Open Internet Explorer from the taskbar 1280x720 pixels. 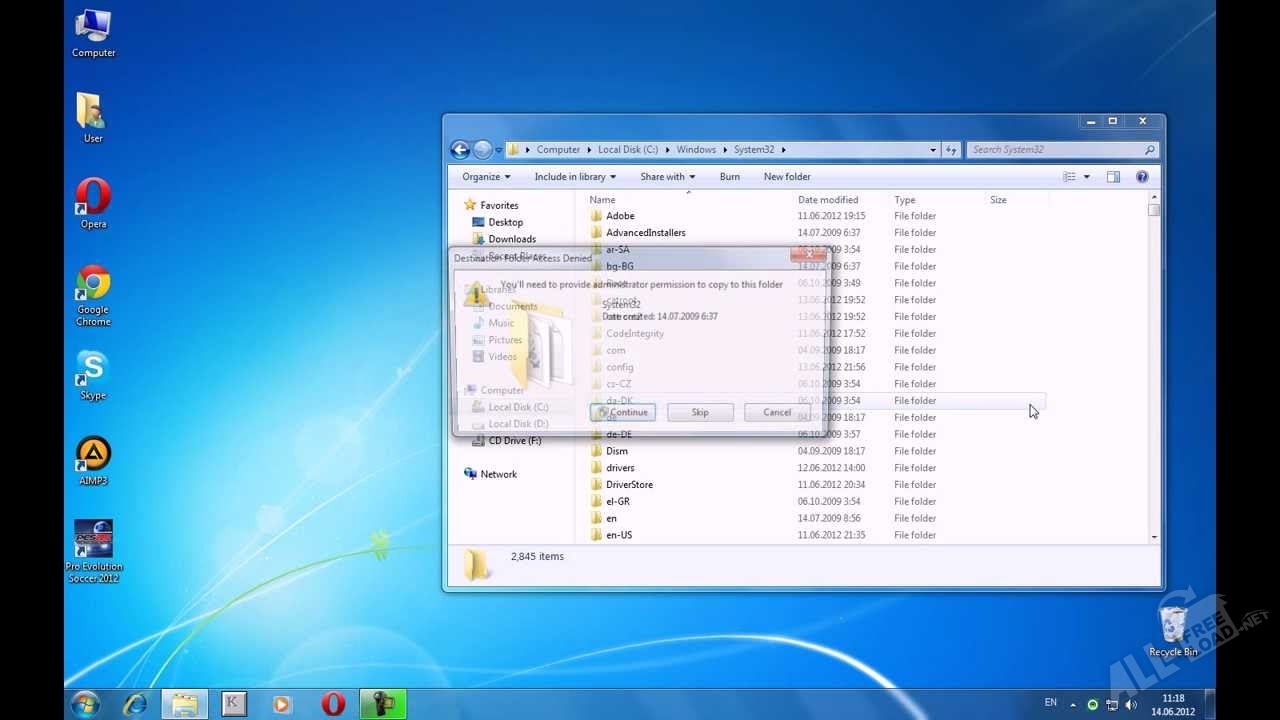click(x=135, y=704)
